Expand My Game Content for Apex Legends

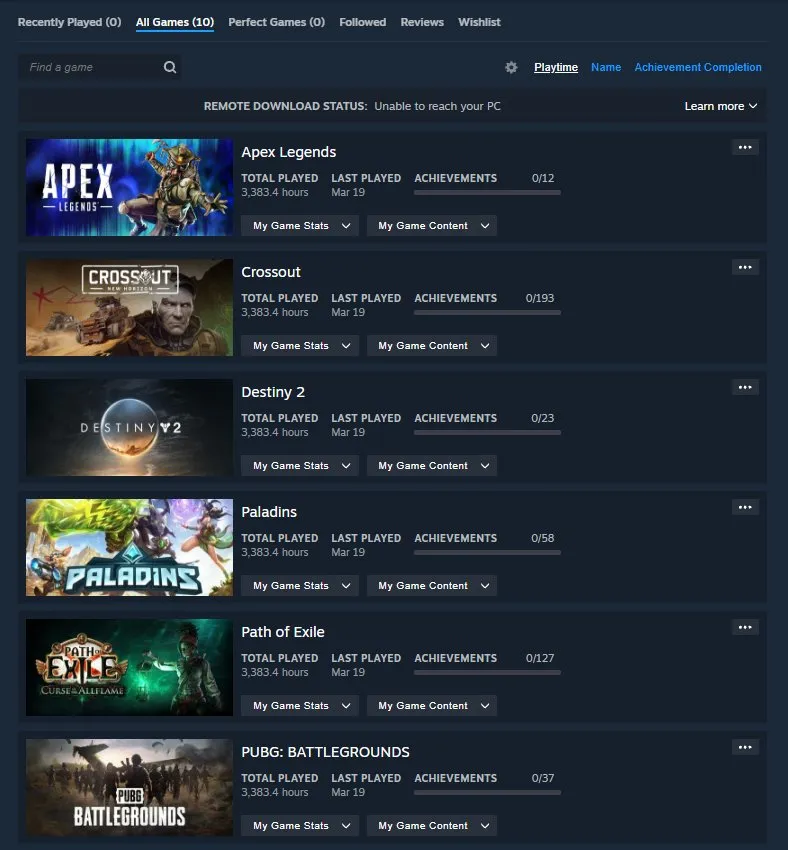pyautogui.click(x=432, y=226)
